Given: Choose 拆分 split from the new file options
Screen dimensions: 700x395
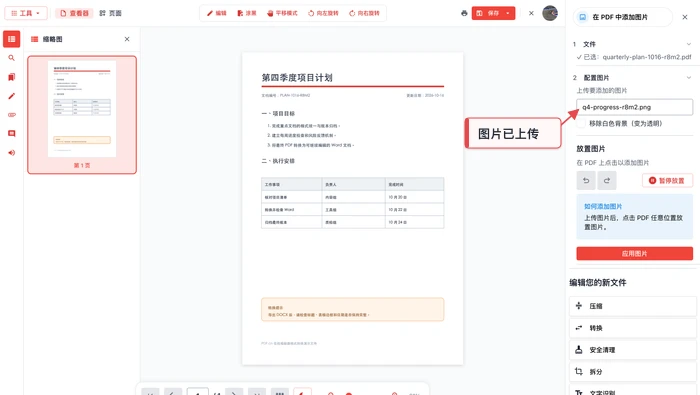Looking at the screenshot, I should pos(633,371).
